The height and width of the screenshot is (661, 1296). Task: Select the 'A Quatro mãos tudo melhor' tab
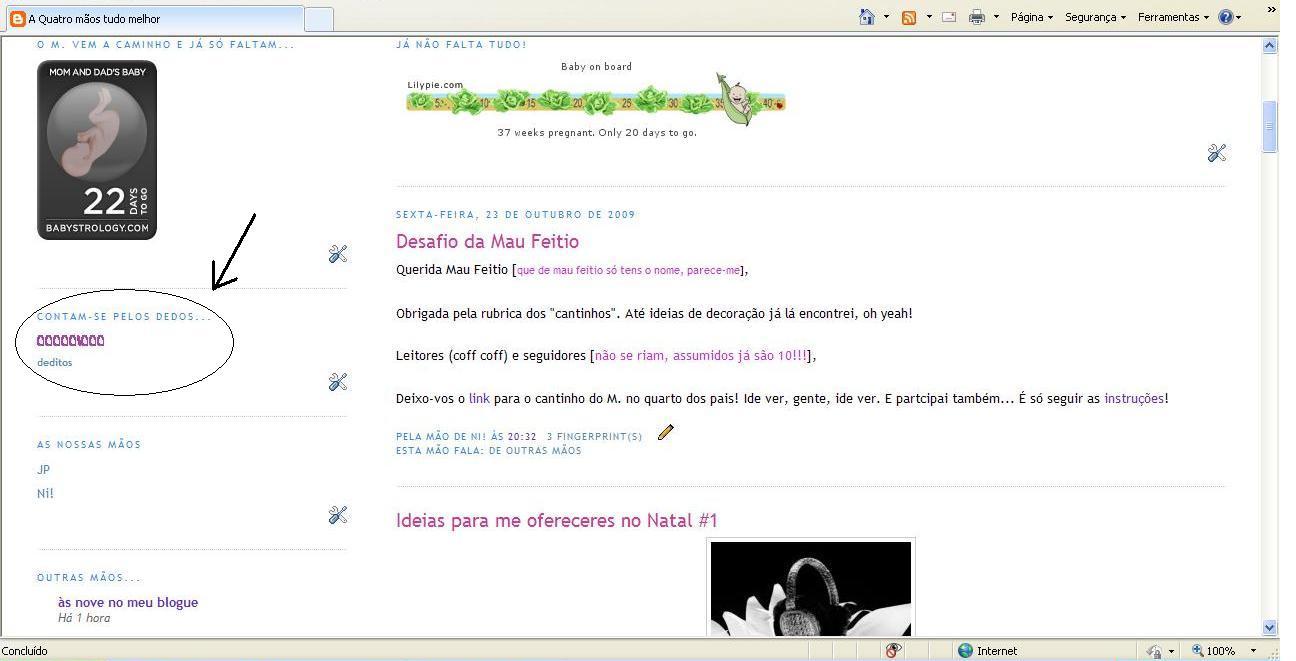pyautogui.click(x=154, y=18)
